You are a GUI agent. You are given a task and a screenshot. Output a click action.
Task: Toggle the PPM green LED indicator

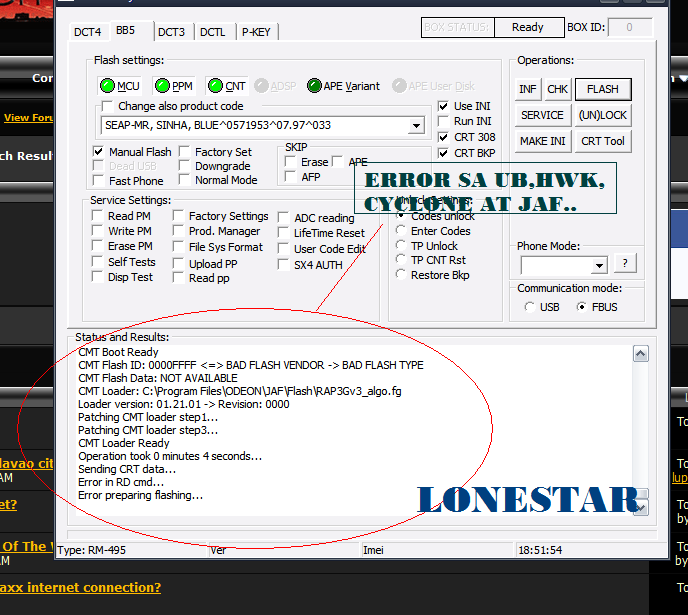(x=162, y=86)
